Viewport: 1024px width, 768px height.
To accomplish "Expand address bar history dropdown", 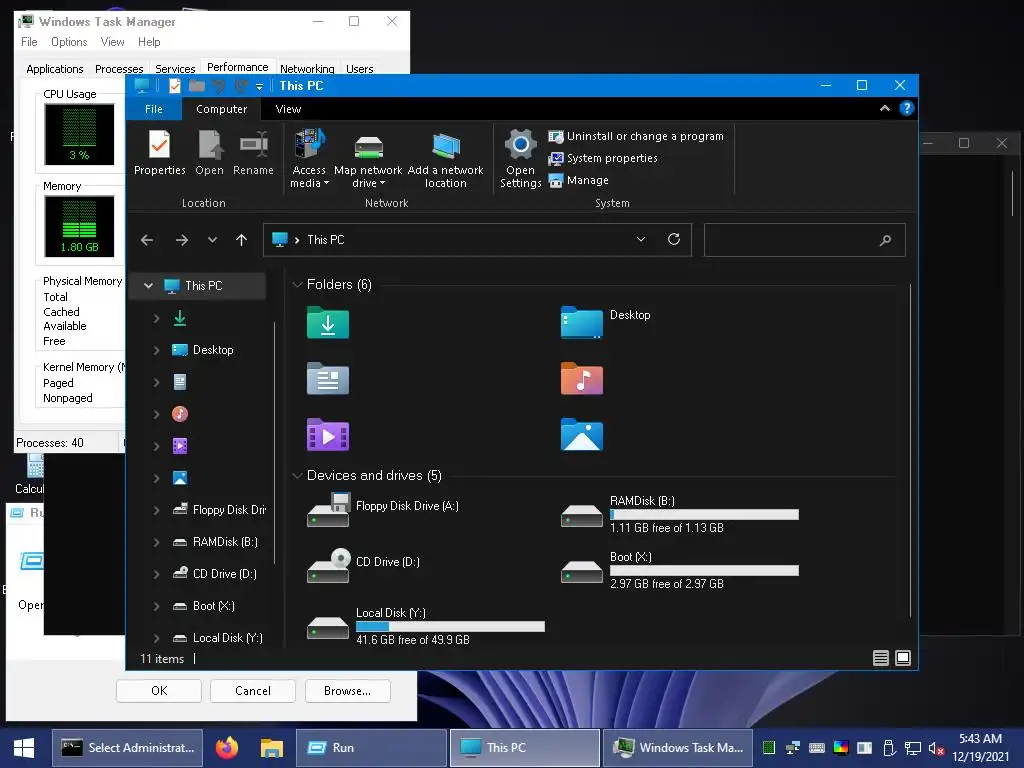I will [641, 239].
